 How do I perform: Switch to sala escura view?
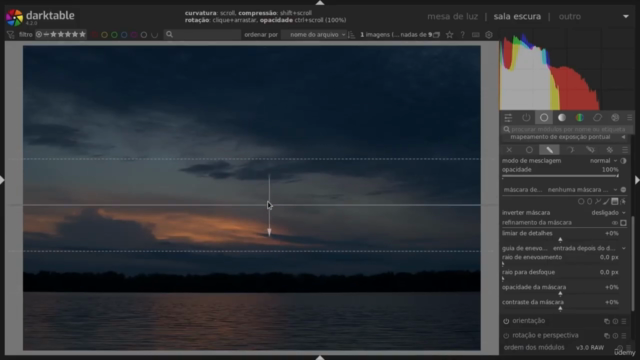coord(517,17)
